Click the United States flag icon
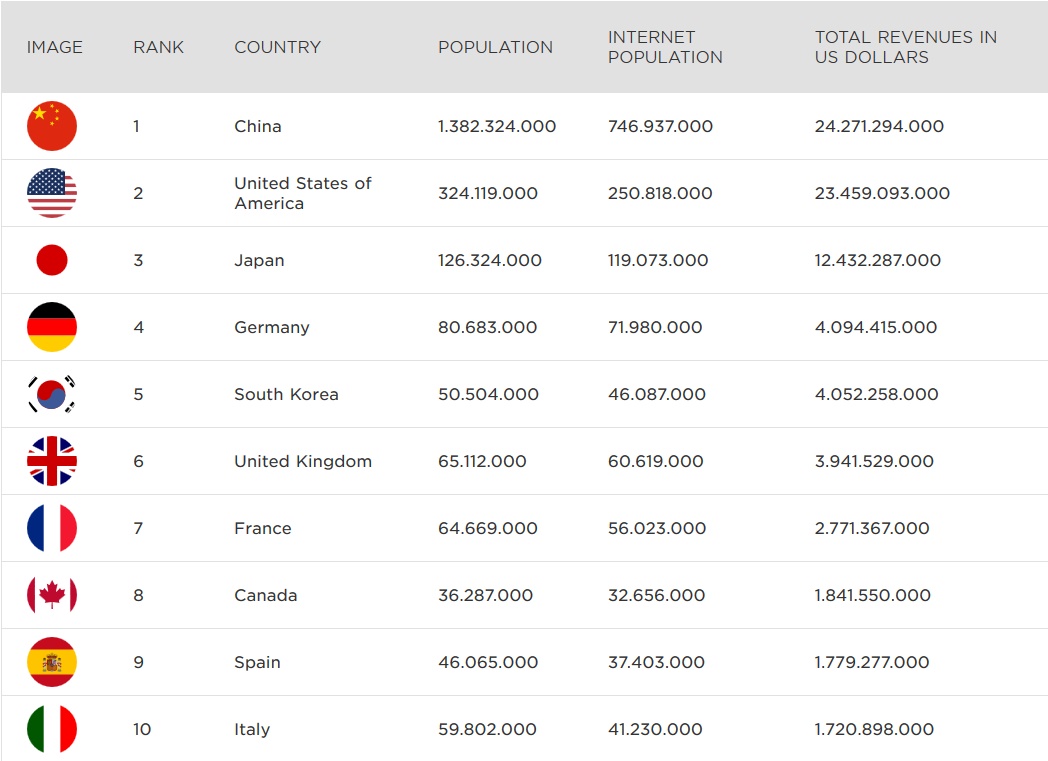The width and height of the screenshot is (1048, 761). 52,193
